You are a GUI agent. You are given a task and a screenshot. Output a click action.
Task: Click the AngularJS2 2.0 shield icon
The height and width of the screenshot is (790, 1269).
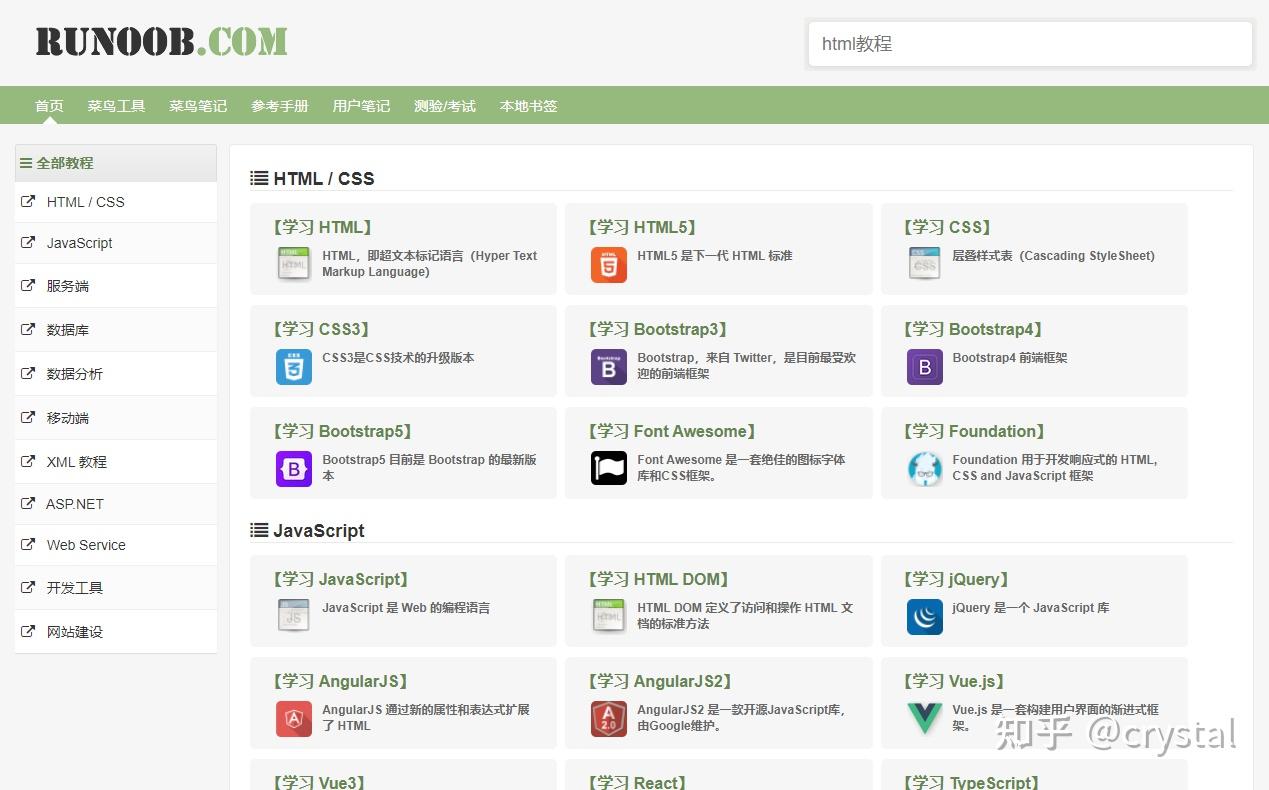(x=609, y=718)
